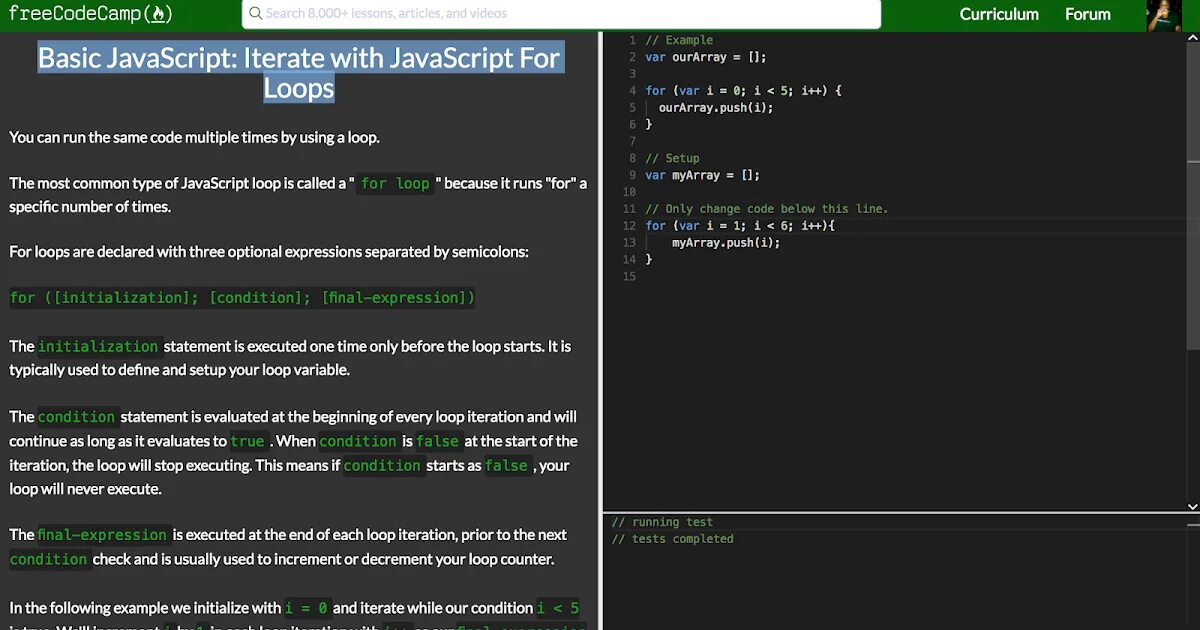Screen dimensions: 1200x630
Task: Click the 'You can run the same code' paragraph
Action: 194,137
